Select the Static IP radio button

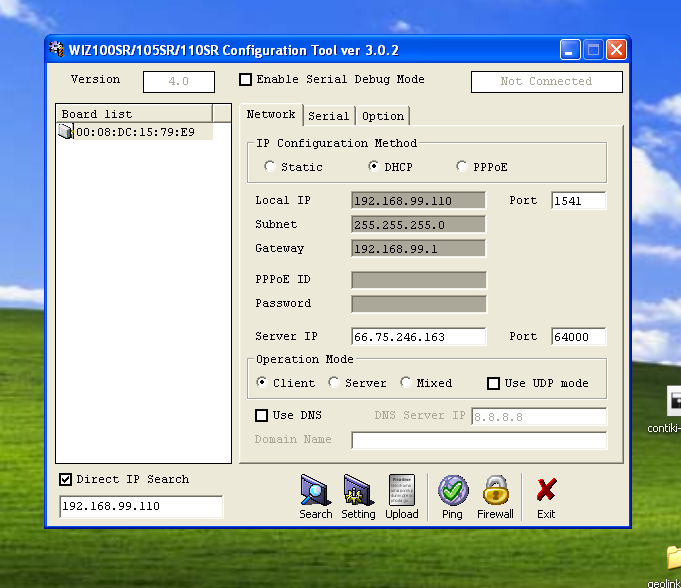click(x=270, y=166)
